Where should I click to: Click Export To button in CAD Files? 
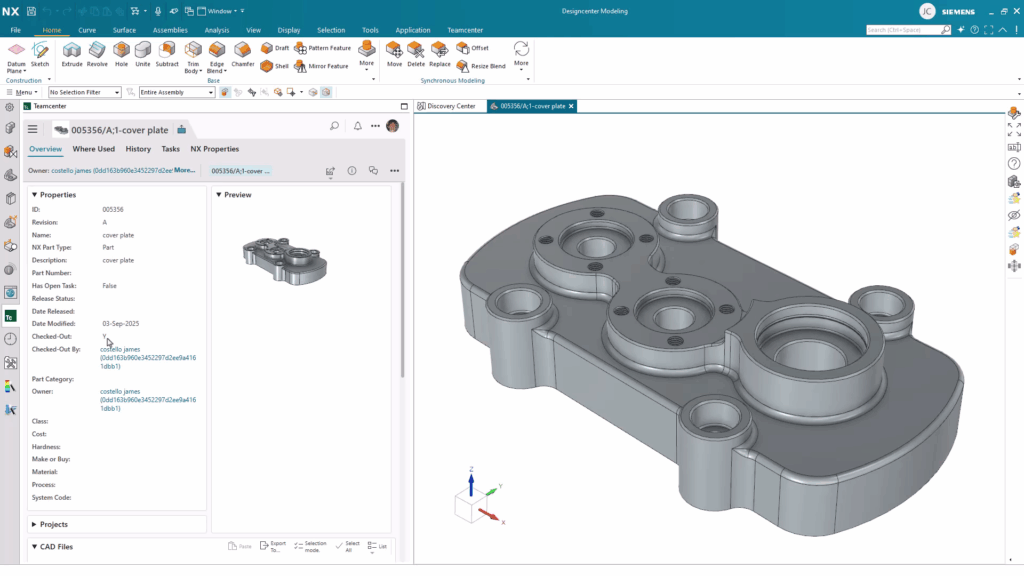[x=272, y=547]
